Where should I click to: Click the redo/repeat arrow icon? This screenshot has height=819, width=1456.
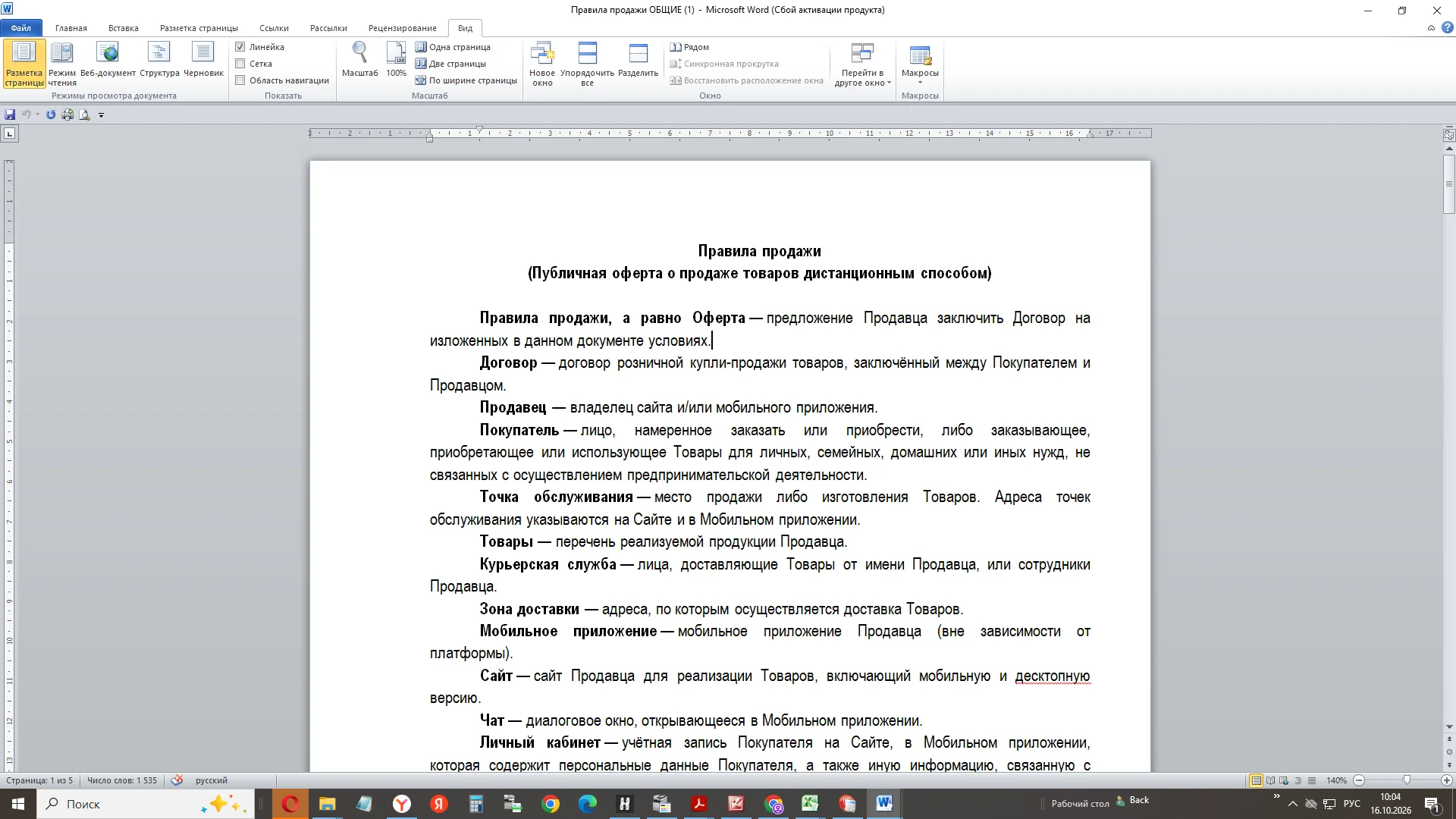[x=51, y=115]
